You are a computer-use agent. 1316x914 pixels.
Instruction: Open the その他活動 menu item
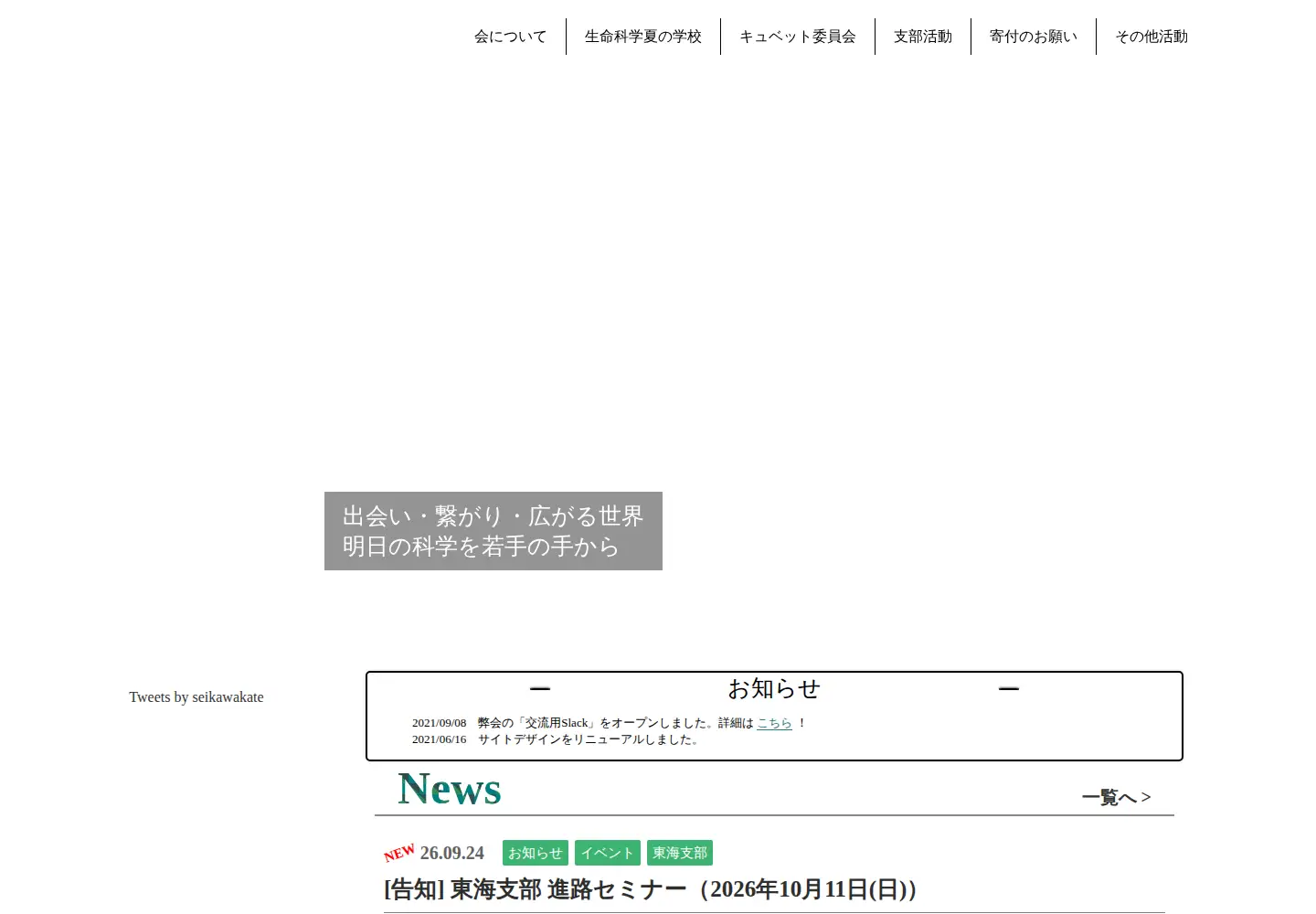[x=1151, y=37]
